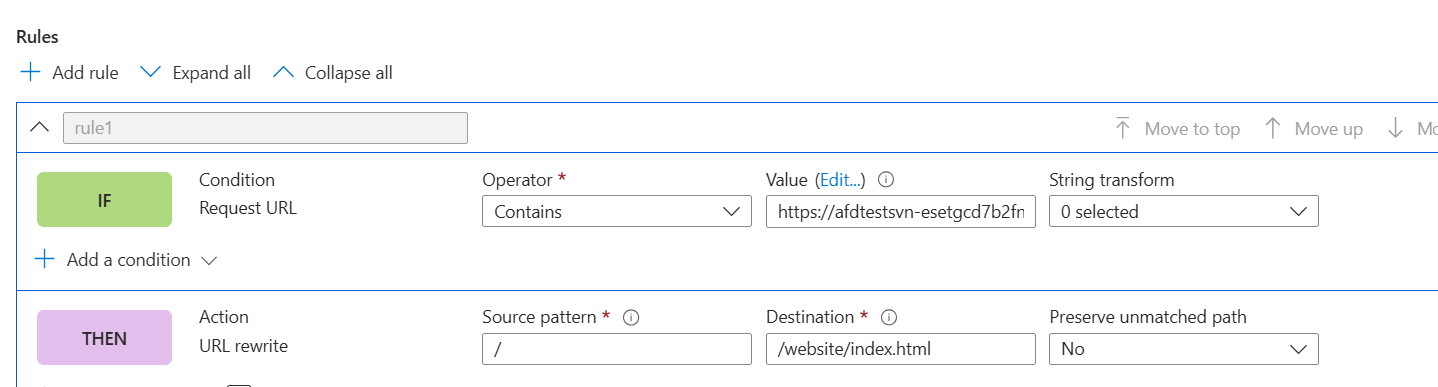
Task: Click the Request URL condition text
Action: pyautogui.click(x=248, y=209)
